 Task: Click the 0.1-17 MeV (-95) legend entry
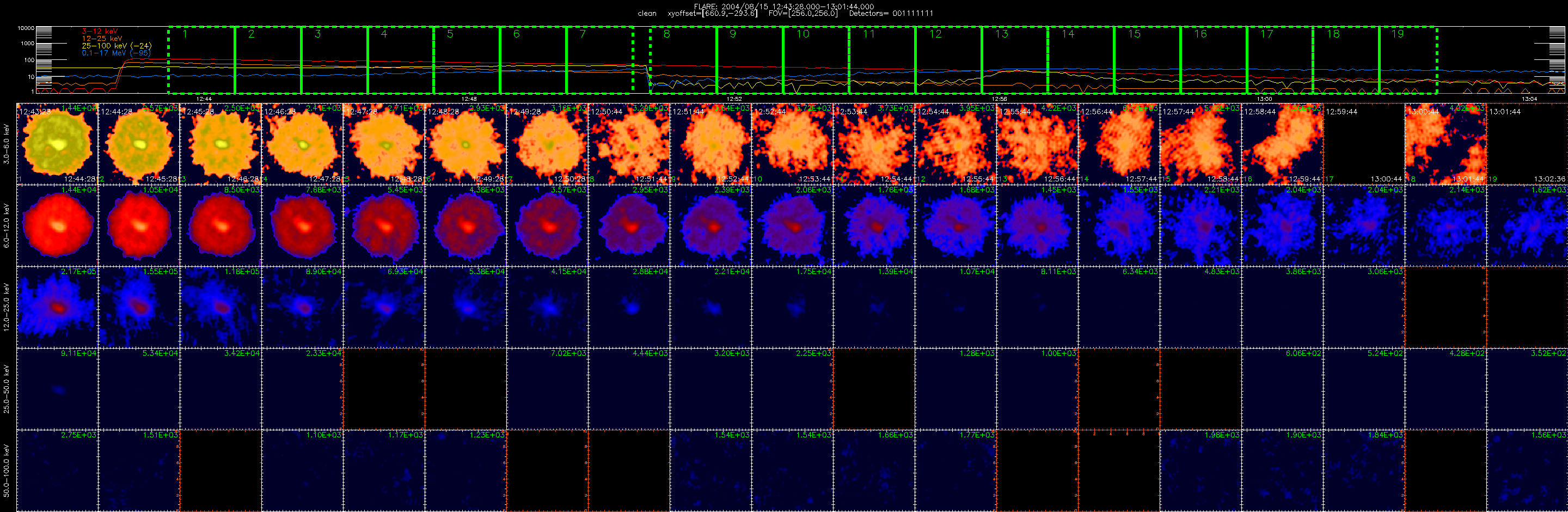117,53
